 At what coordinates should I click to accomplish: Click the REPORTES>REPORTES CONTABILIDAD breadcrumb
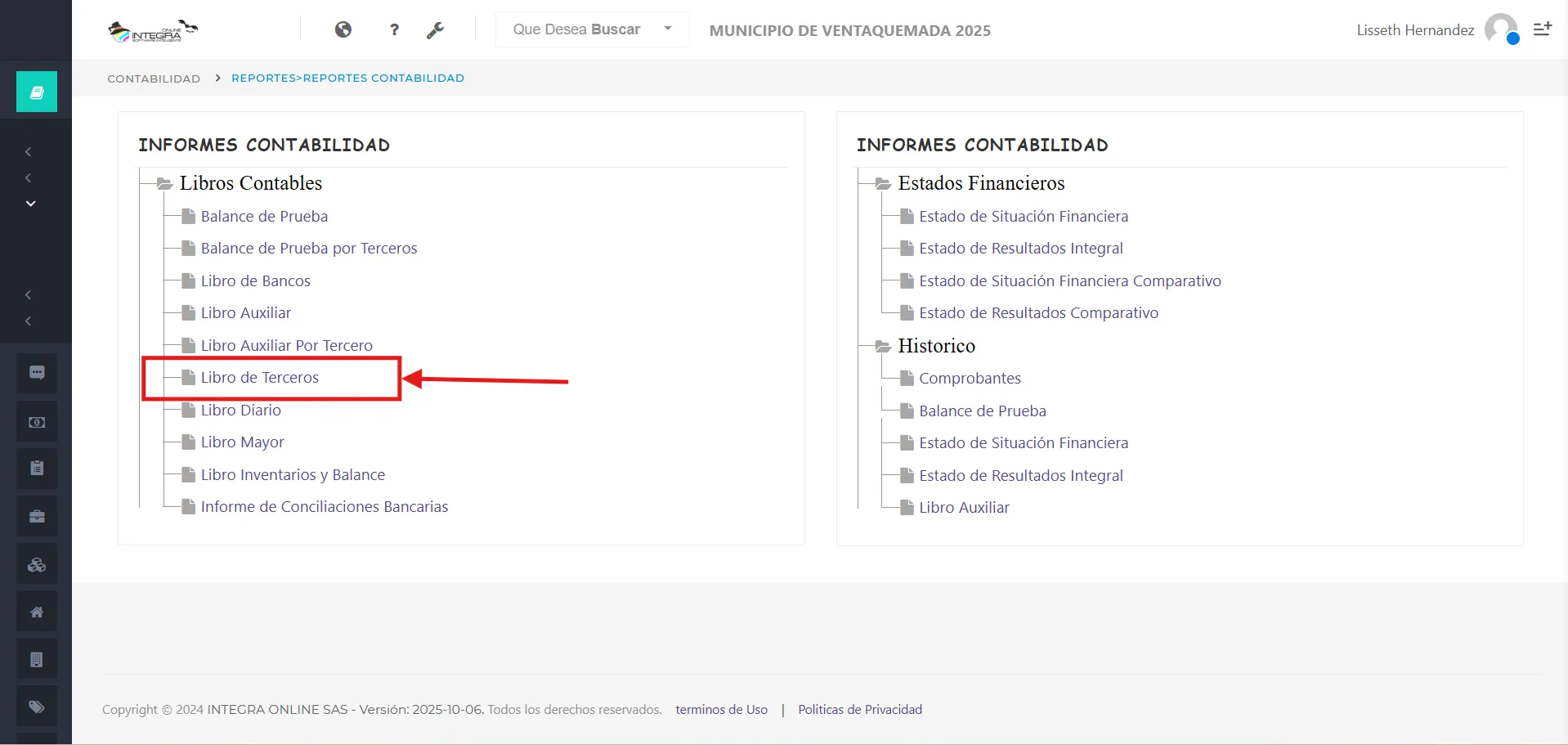(x=347, y=79)
